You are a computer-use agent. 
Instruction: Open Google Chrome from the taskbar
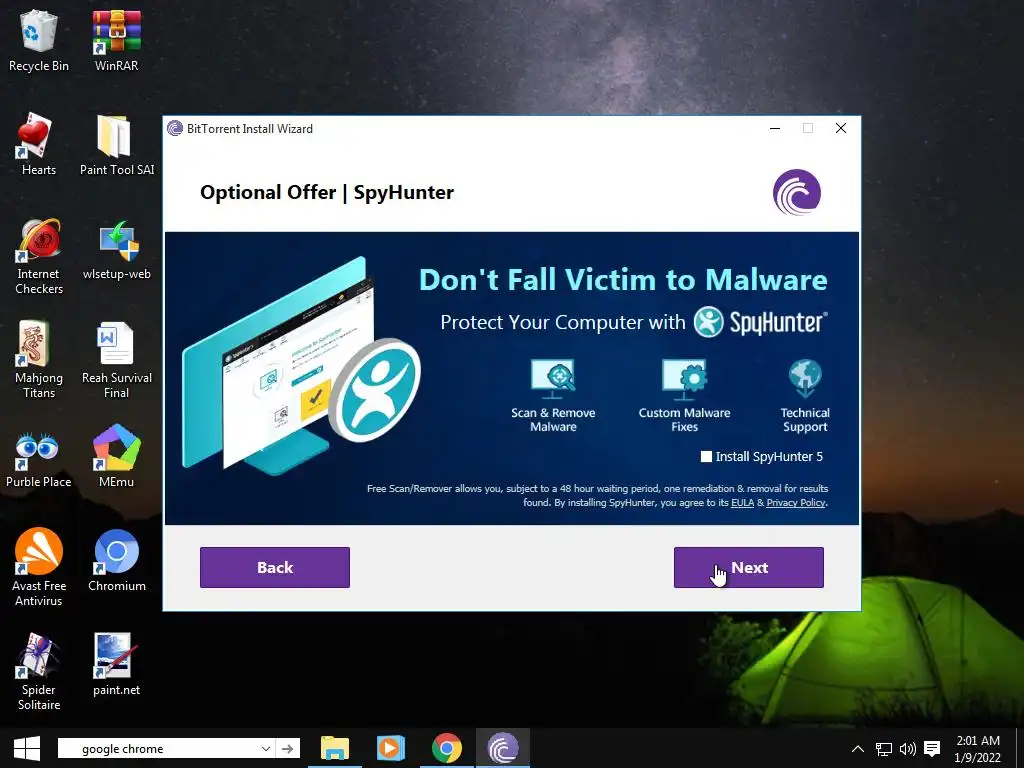point(447,748)
